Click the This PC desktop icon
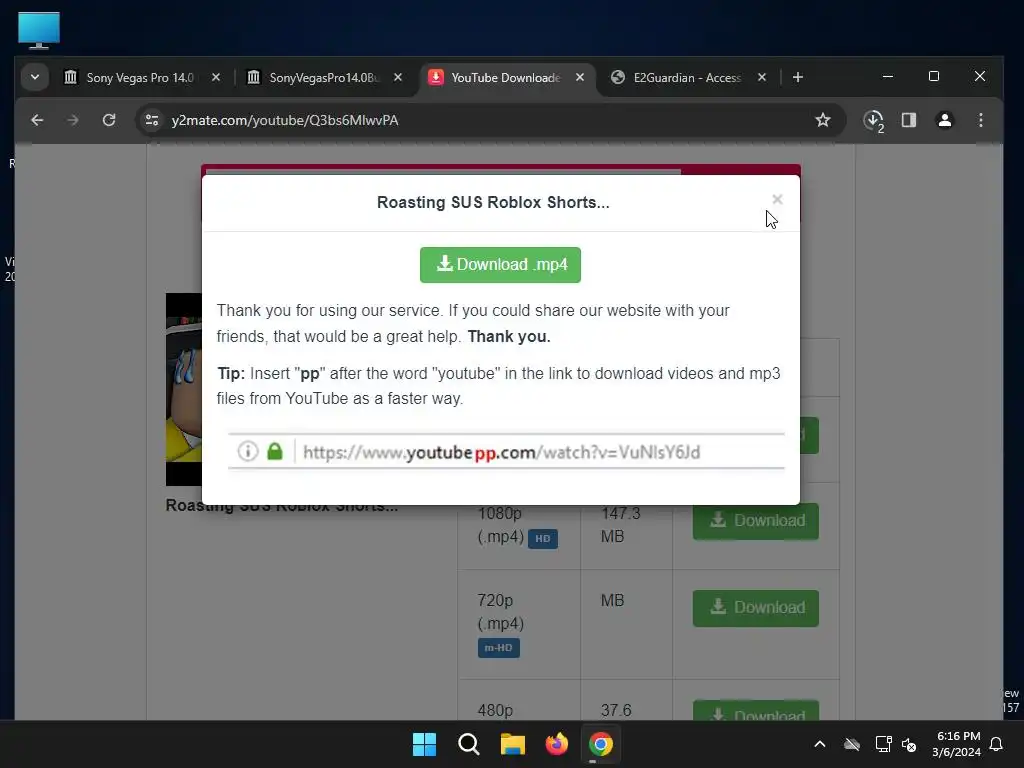This screenshot has height=768, width=1024. (39, 30)
